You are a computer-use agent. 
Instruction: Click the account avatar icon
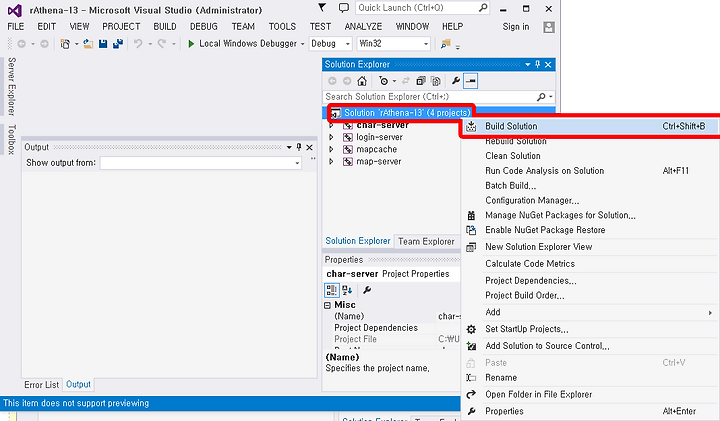[x=548, y=27]
